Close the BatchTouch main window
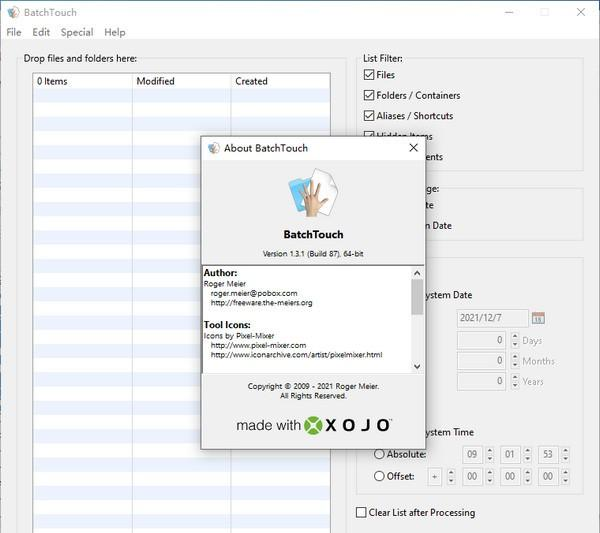The height and width of the screenshot is (533, 600). (580, 12)
